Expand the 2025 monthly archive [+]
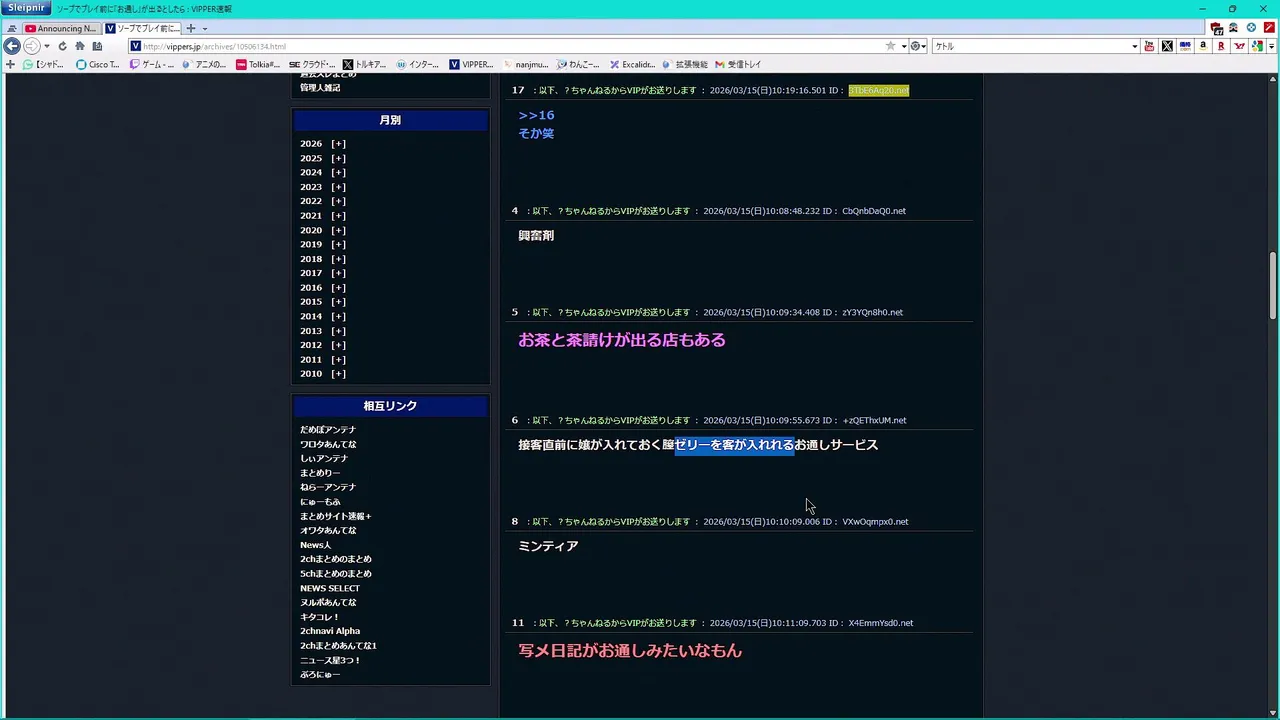Image resolution: width=1280 pixels, height=720 pixels. pyautogui.click(x=338, y=158)
